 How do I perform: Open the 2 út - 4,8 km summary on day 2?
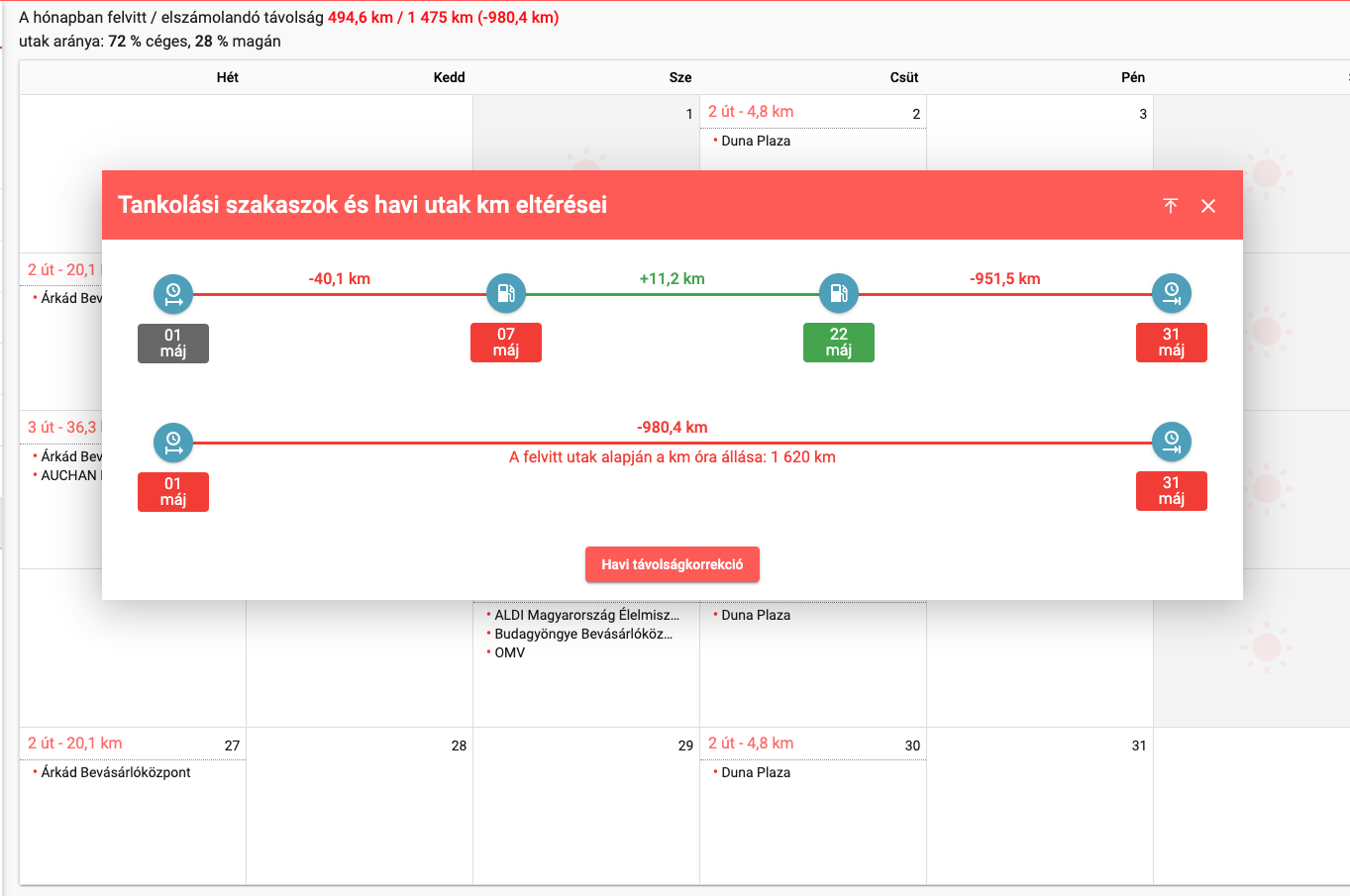point(751,112)
